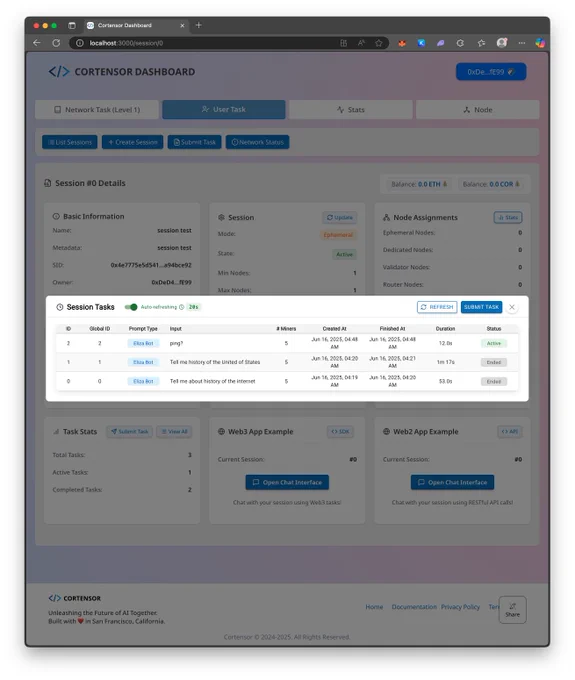
Task: Click the Duration value 12.0s
Action: [x=445, y=343]
